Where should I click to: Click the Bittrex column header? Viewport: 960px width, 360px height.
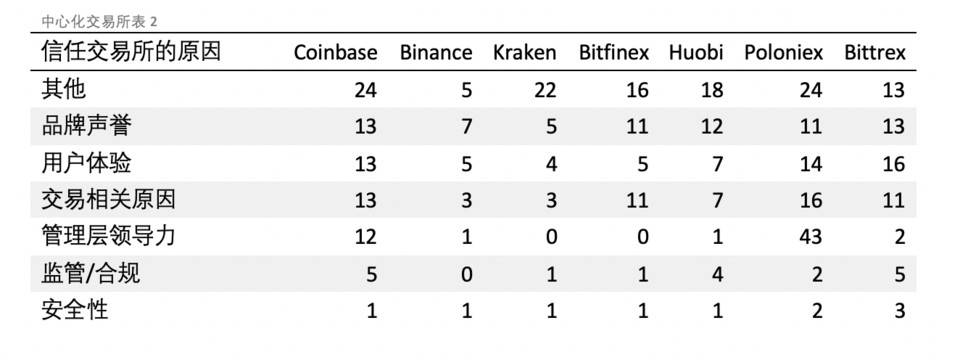coord(875,52)
